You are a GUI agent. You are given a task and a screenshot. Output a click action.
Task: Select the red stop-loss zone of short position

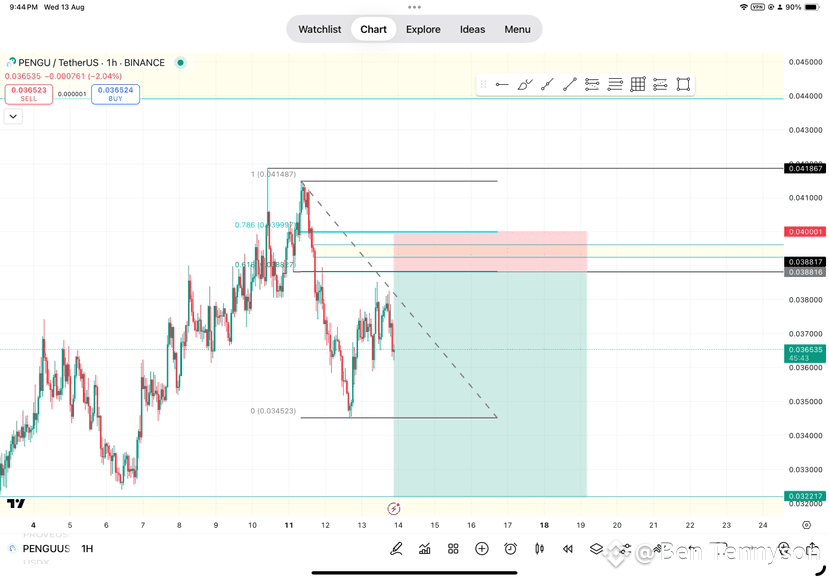point(490,252)
